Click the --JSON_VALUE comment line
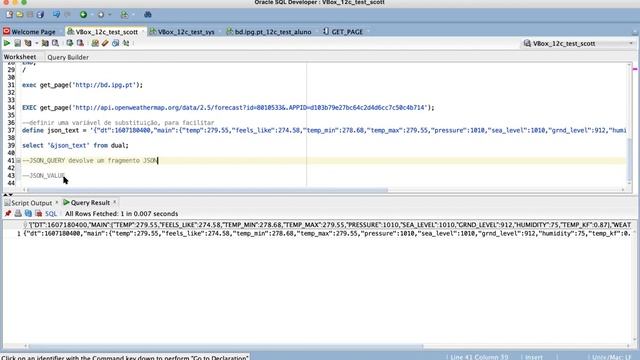Image resolution: width=640 pixels, height=360 pixels. tap(43, 176)
